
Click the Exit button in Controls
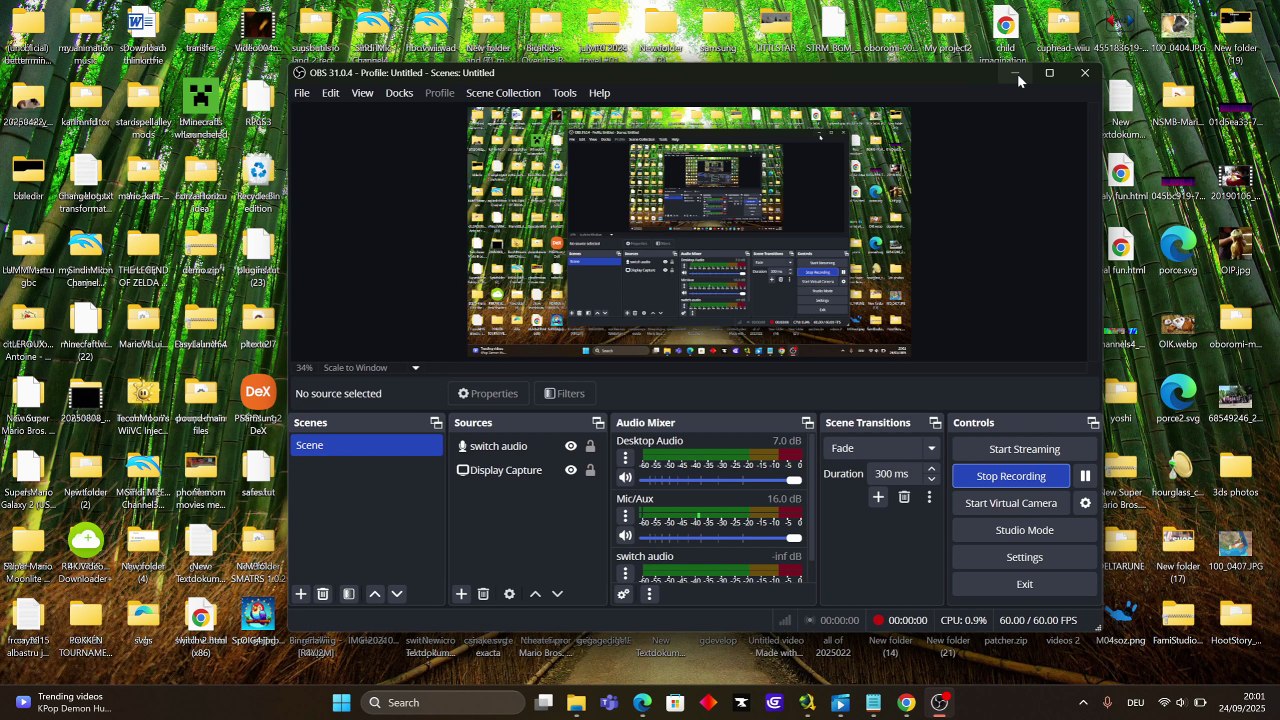pyautogui.click(x=1024, y=584)
